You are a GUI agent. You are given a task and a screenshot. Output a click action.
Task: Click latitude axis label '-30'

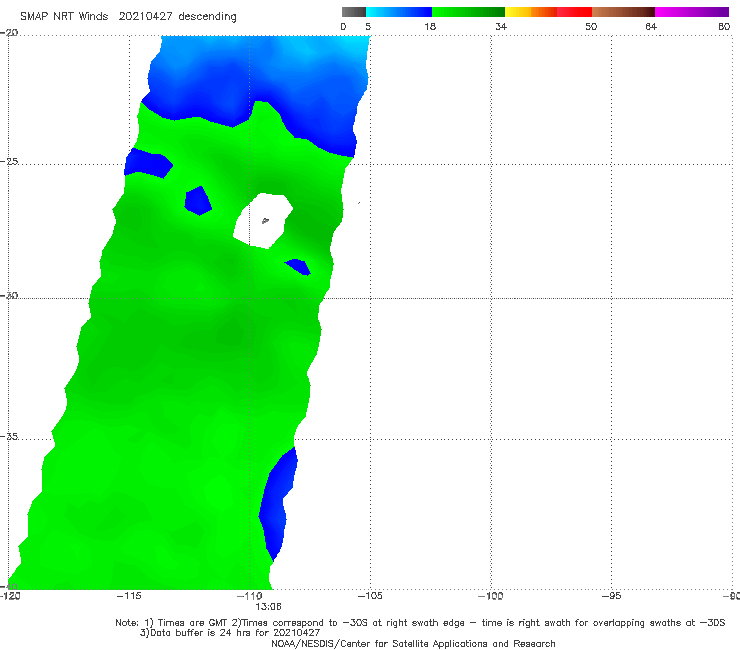9,295
